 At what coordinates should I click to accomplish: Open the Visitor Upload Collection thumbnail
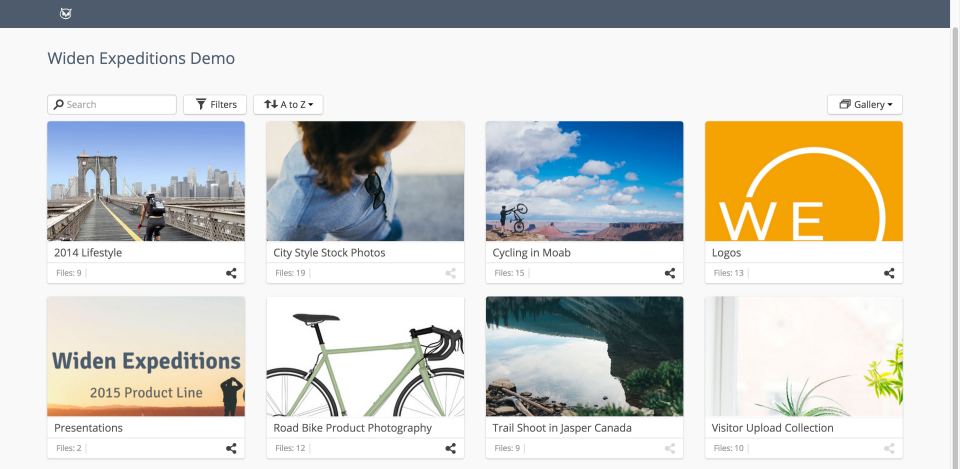pos(804,356)
